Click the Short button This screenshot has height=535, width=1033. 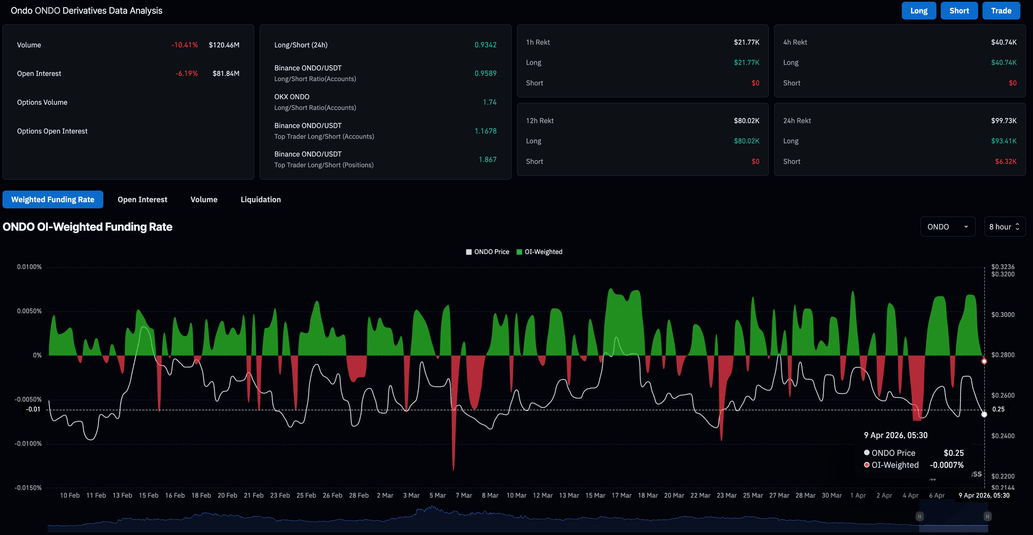coord(959,11)
